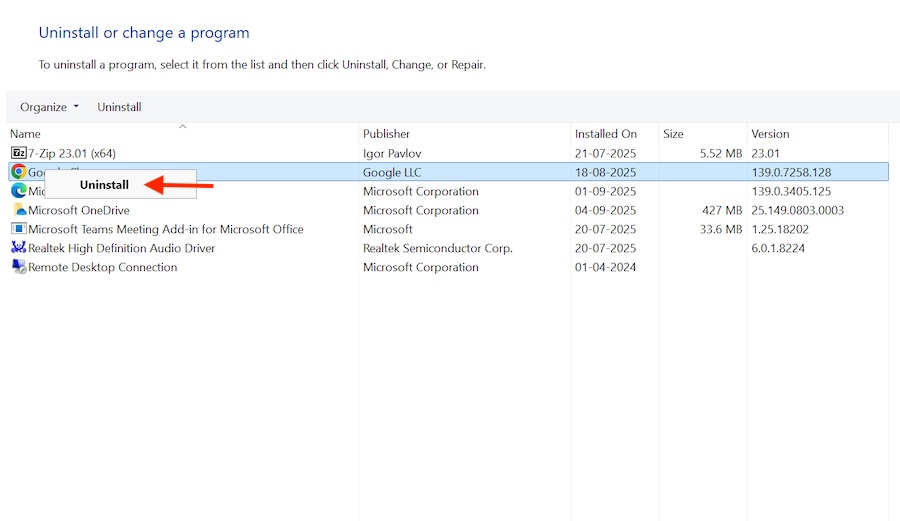Select Microsoft Teams Meeting Add-in for Microsoft Office
Image resolution: width=900 pixels, height=521 pixels.
[x=166, y=229]
